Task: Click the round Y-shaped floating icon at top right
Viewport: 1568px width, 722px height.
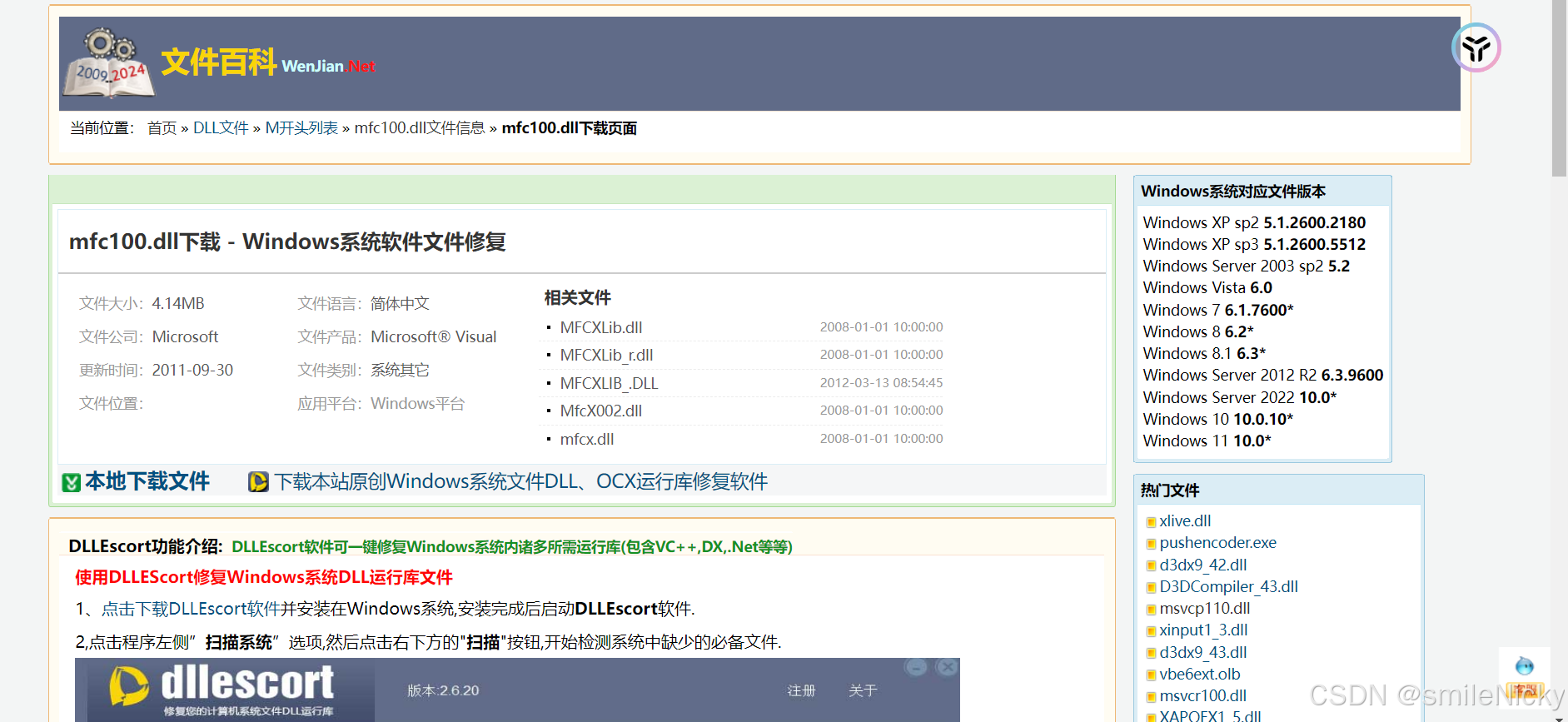Action: tap(1476, 47)
